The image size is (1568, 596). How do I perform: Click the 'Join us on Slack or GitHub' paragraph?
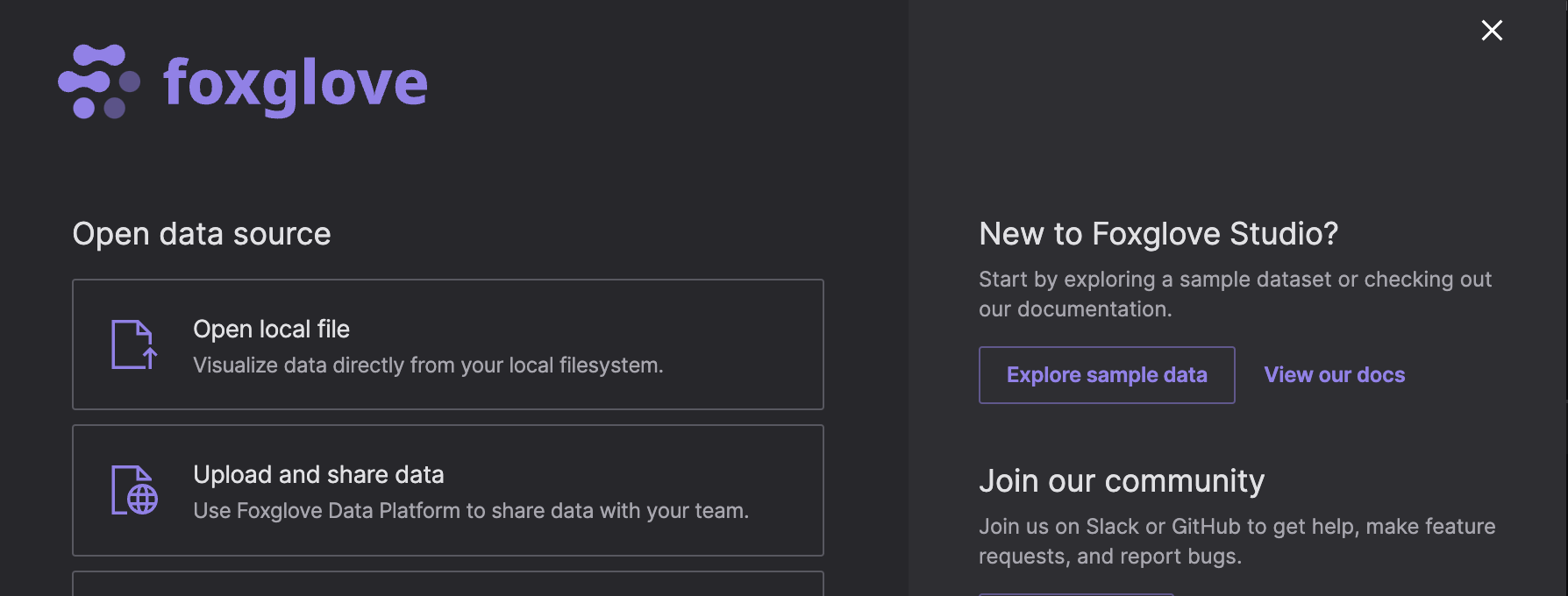1237,542
